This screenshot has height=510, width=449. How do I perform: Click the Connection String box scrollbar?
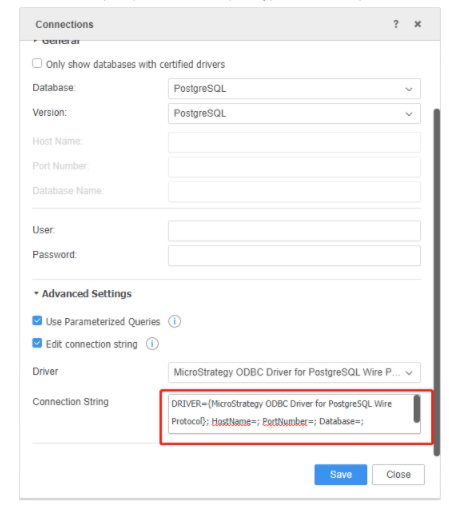[x=417, y=409]
